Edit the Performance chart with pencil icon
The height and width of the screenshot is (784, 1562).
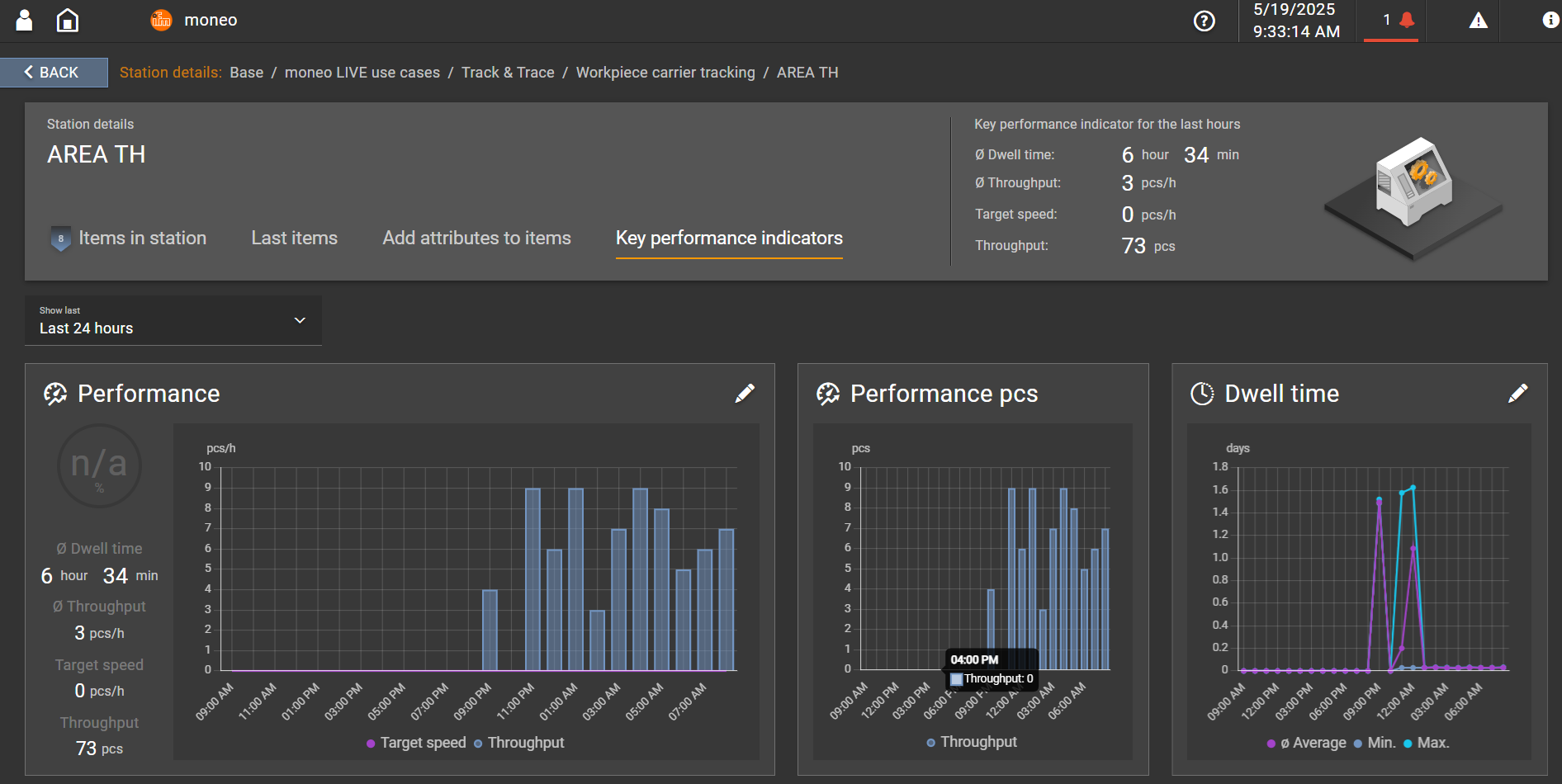pyautogui.click(x=745, y=394)
